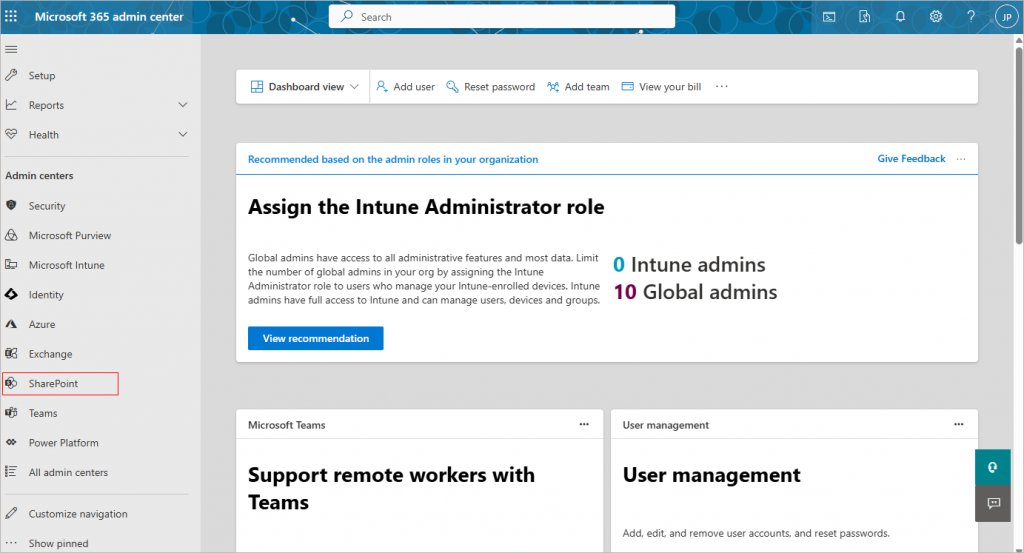Click the Search input field
The width and height of the screenshot is (1024, 553).
(x=502, y=17)
